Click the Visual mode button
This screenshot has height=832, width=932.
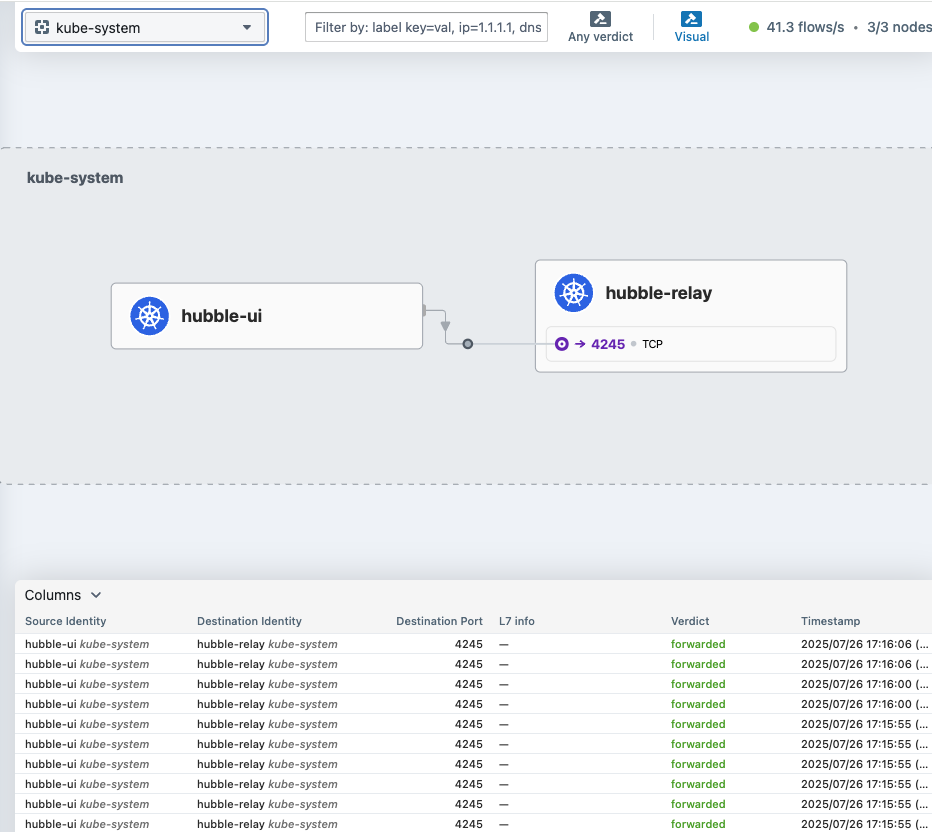(692, 27)
